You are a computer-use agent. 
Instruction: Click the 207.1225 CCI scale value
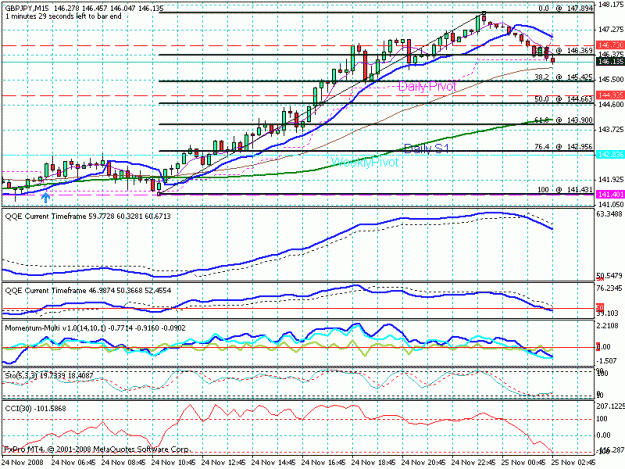click(610, 406)
